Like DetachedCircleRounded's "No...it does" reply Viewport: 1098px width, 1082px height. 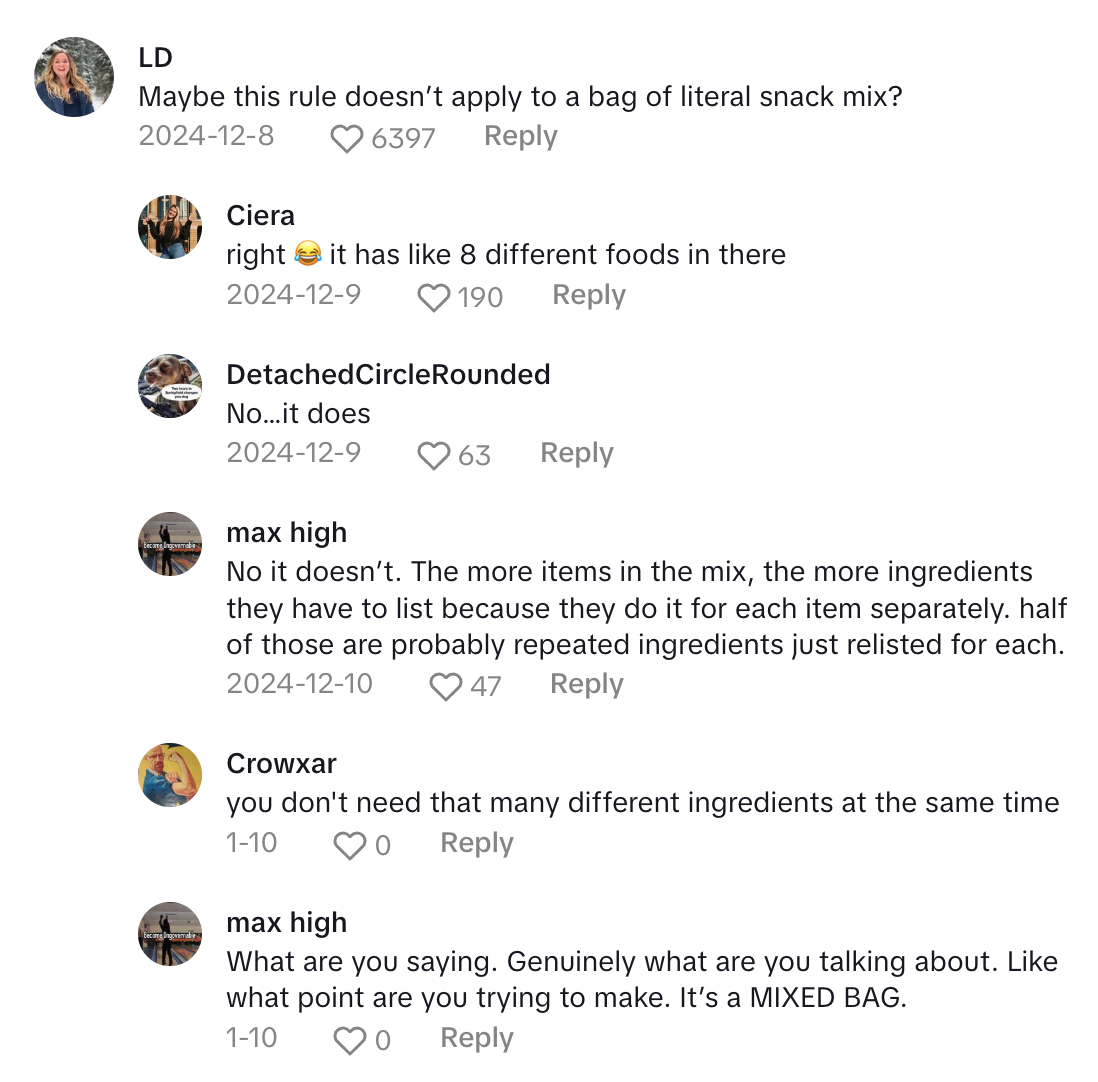click(433, 455)
